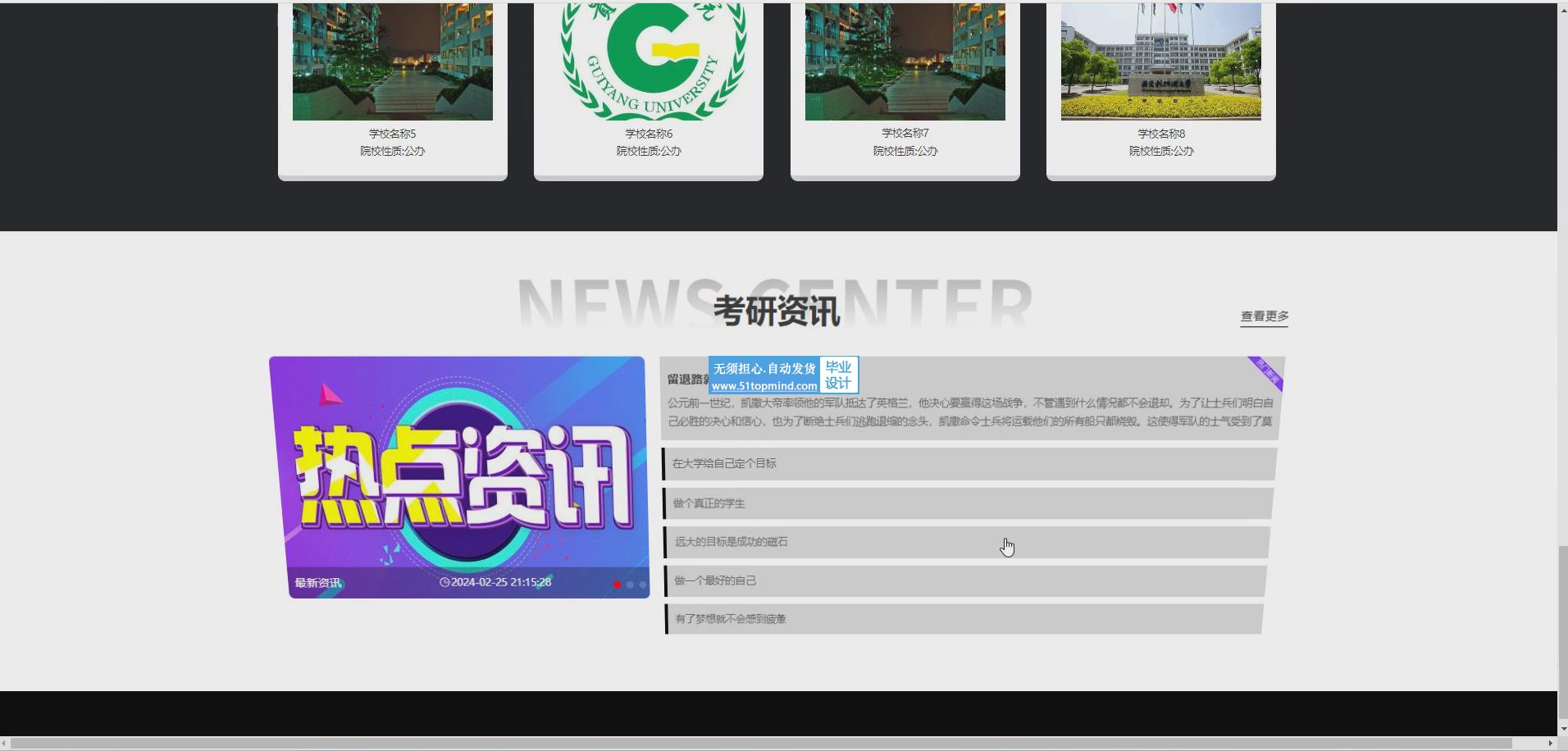The height and width of the screenshot is (751, 1568).
Task: Select the second carousel dot
Action: click(630, 585)
